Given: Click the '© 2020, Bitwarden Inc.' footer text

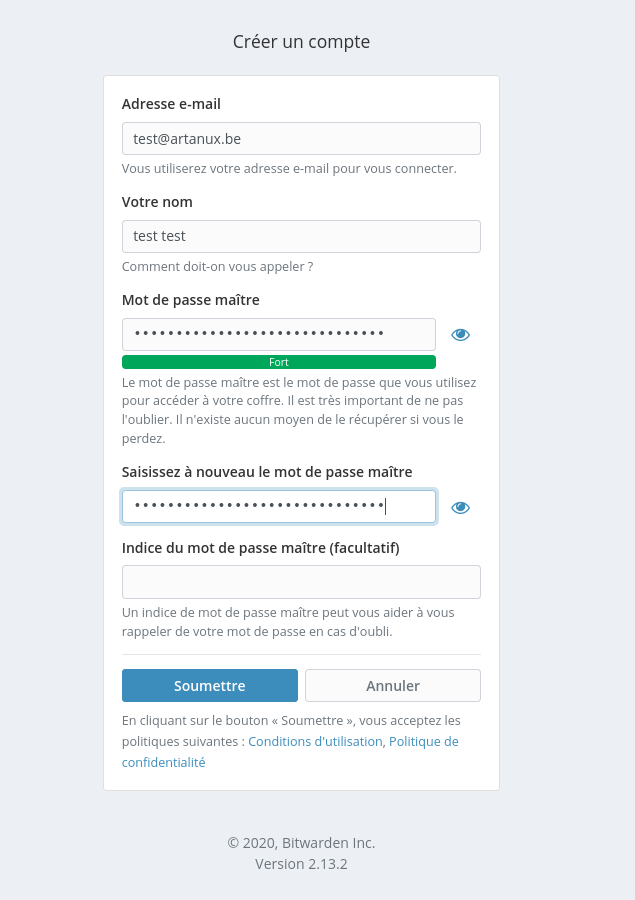Looking at the screenshot, I should [301, 843].
